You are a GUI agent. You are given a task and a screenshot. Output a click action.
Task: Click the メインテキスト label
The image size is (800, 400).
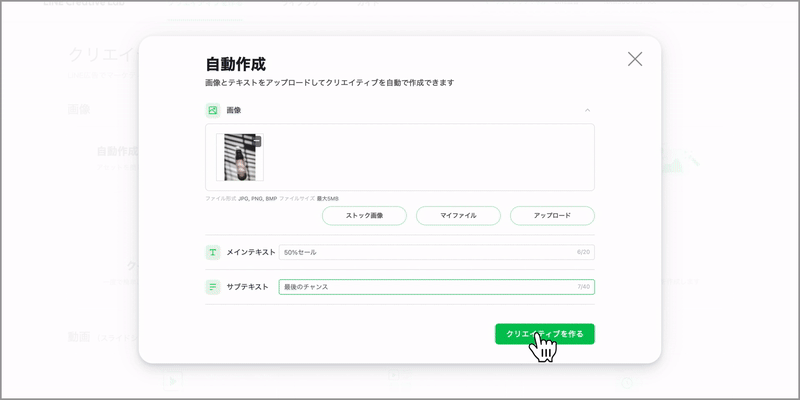click(251, 252)
